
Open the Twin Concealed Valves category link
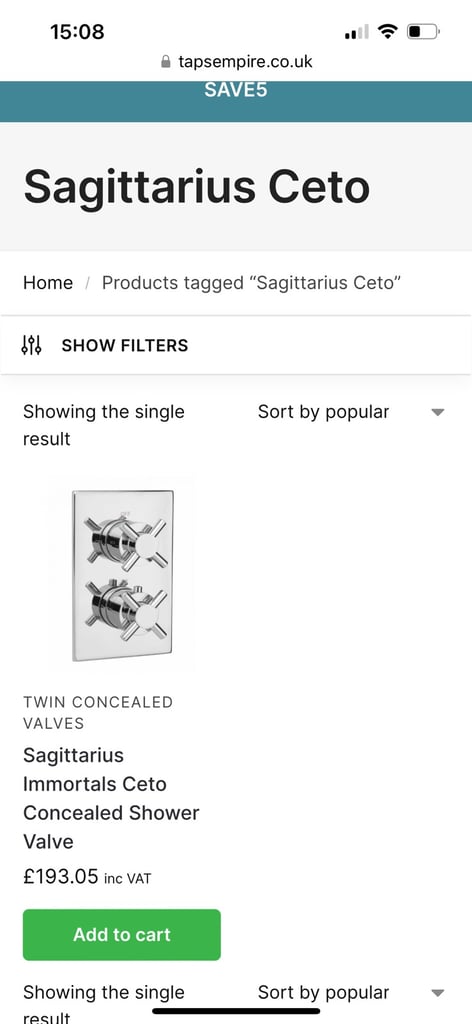point(98,712)
